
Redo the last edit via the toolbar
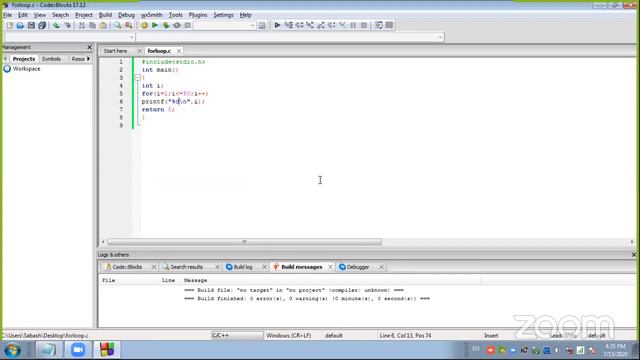(x=67, y=25)
